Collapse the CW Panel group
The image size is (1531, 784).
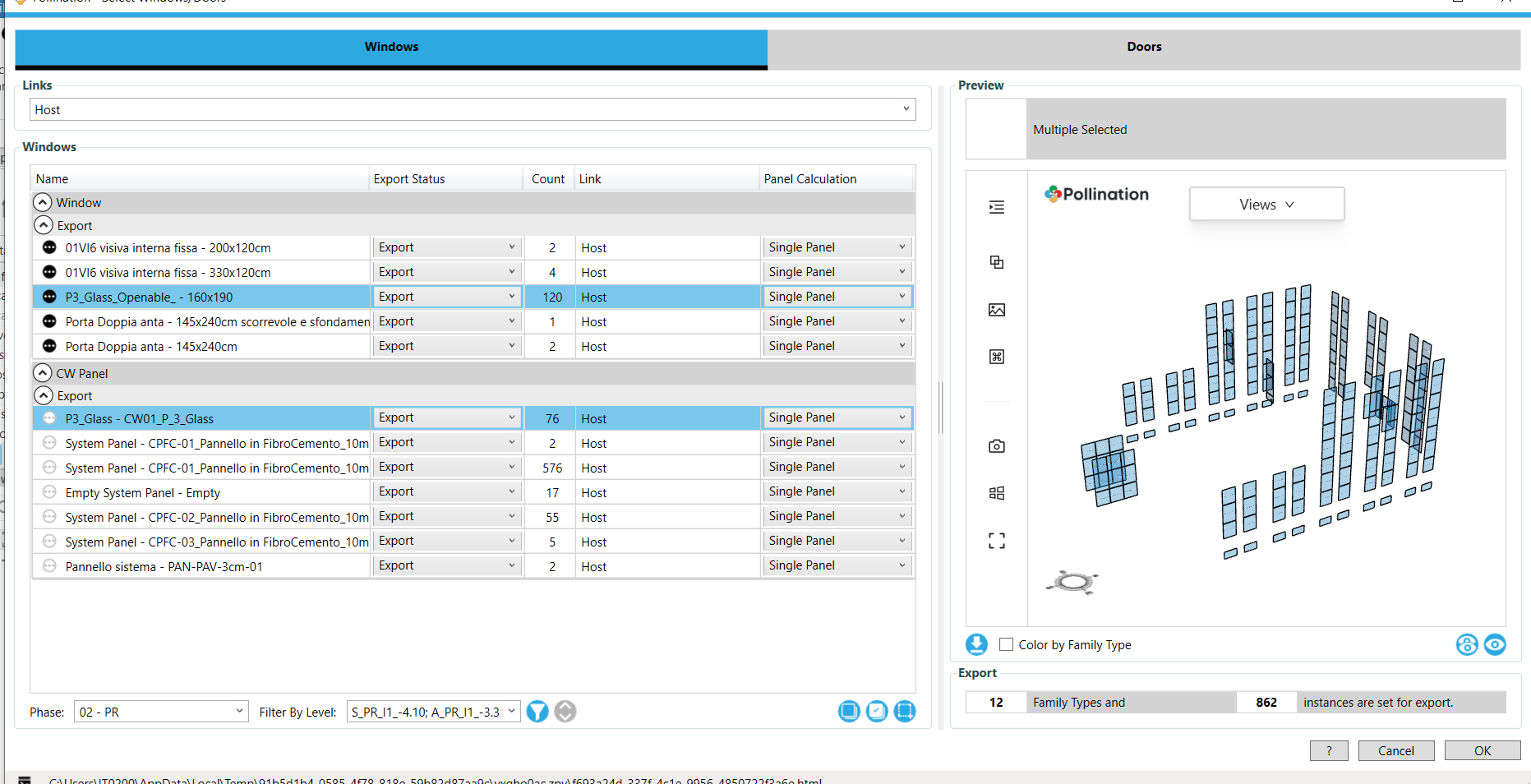click(43, 373)
